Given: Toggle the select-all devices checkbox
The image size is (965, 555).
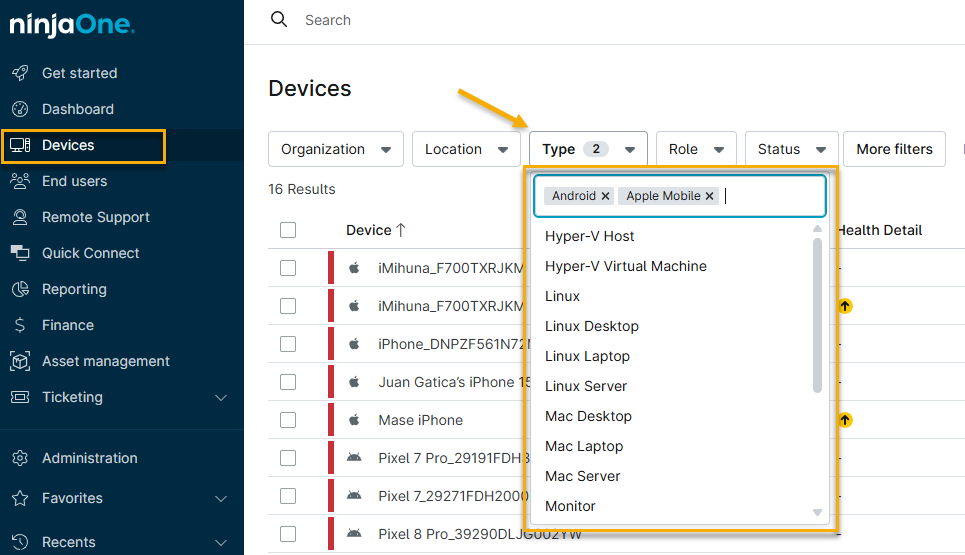Looking at the screenshot, I should pos(288,230).
